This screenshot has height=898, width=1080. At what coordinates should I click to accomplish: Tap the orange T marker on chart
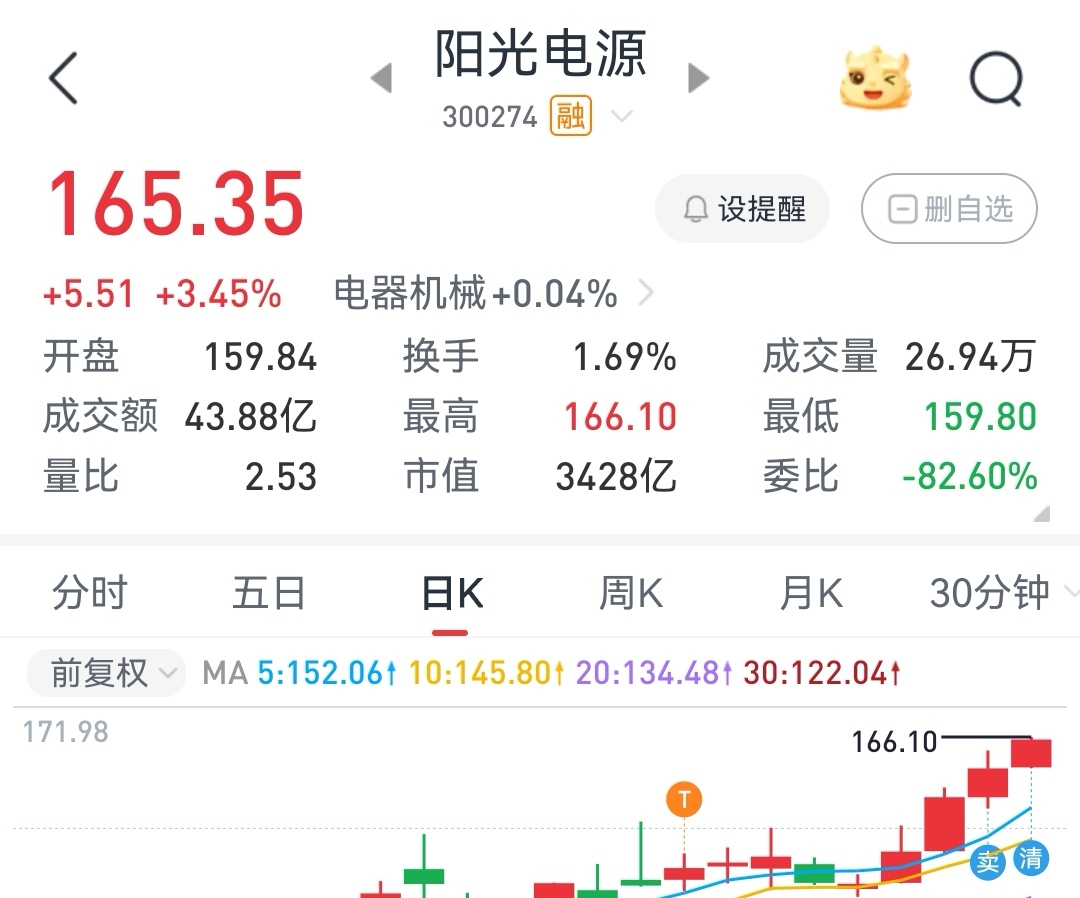684,800
